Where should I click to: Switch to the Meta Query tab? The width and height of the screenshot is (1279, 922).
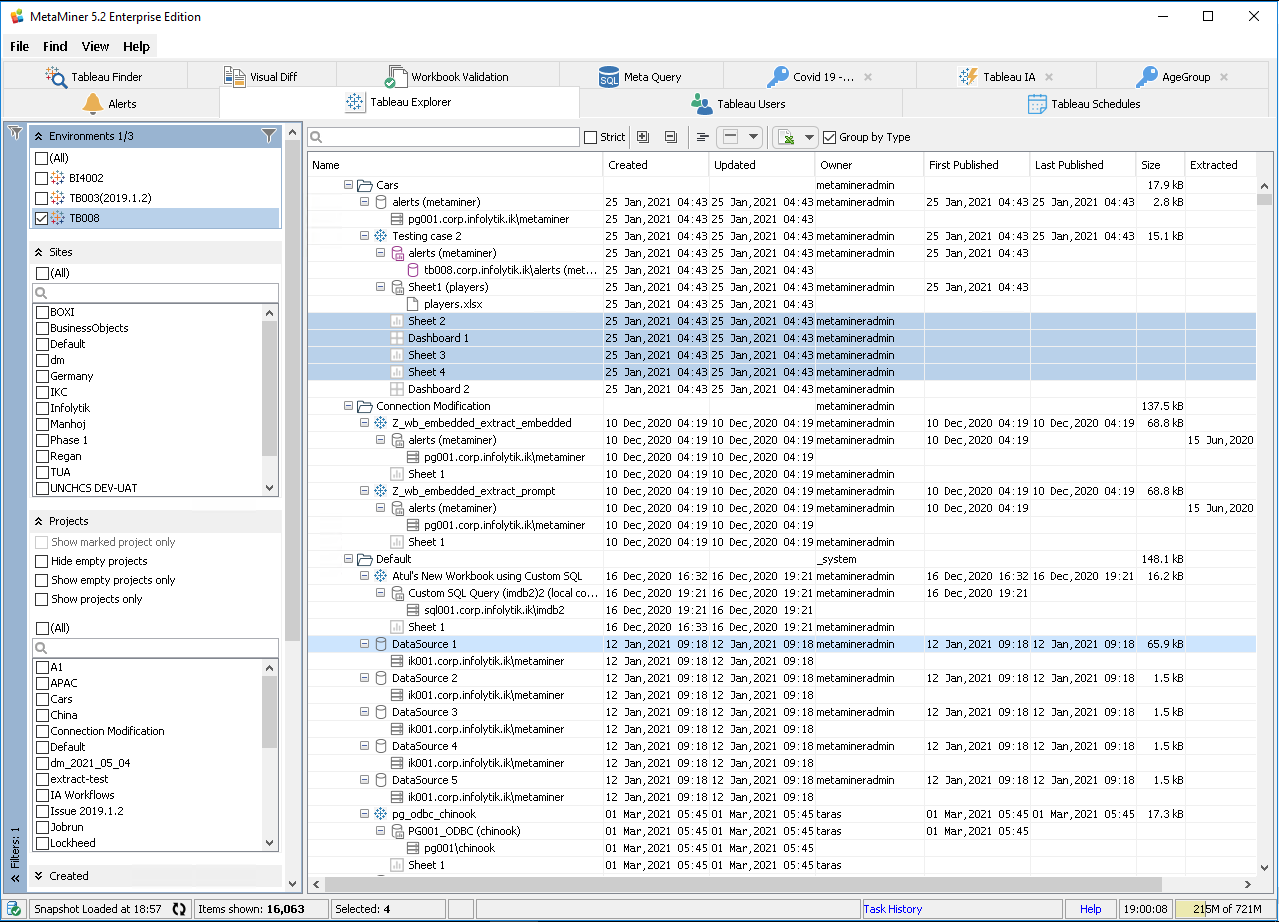coord(640,76)
